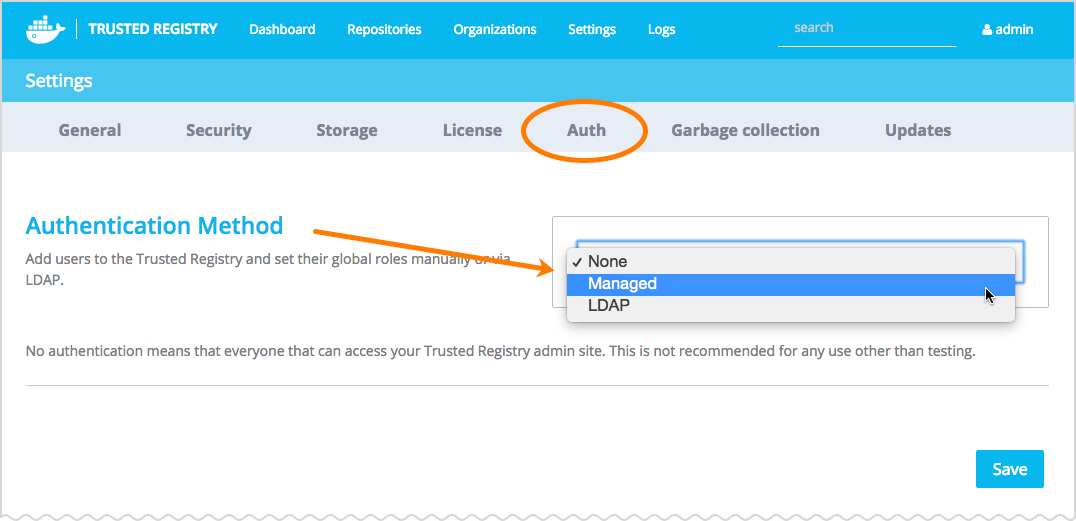1076x521 pixels.
Task: Switch to the Storage tab
Action: (x=346, y=130)
